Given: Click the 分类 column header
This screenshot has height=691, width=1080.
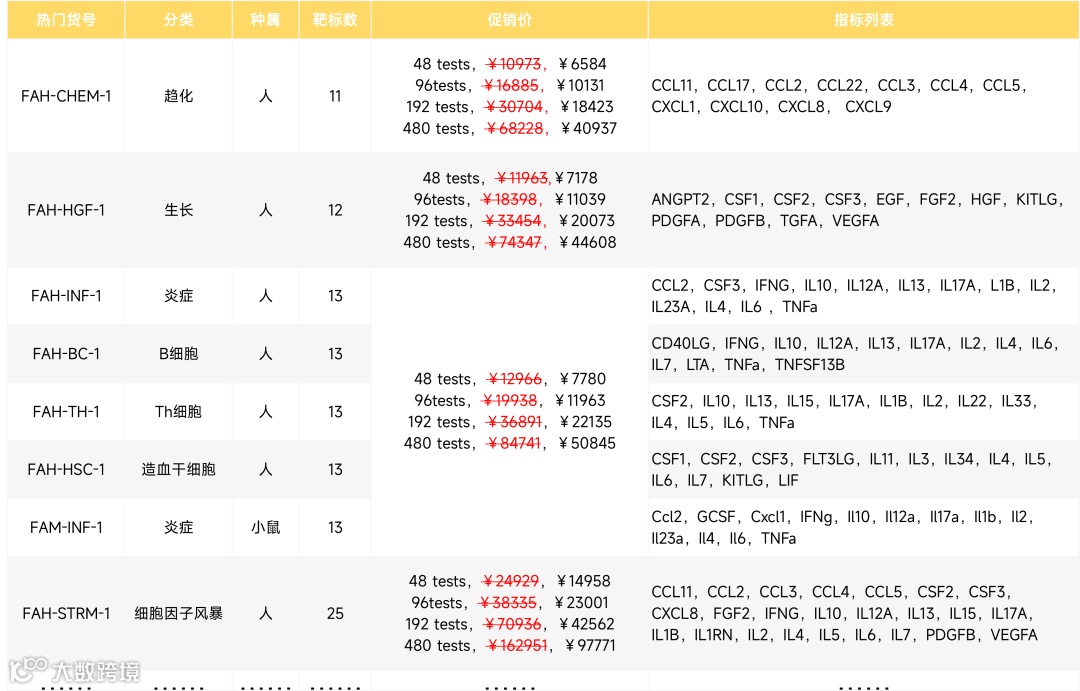Looking at the screenshot, I should 178,19.
